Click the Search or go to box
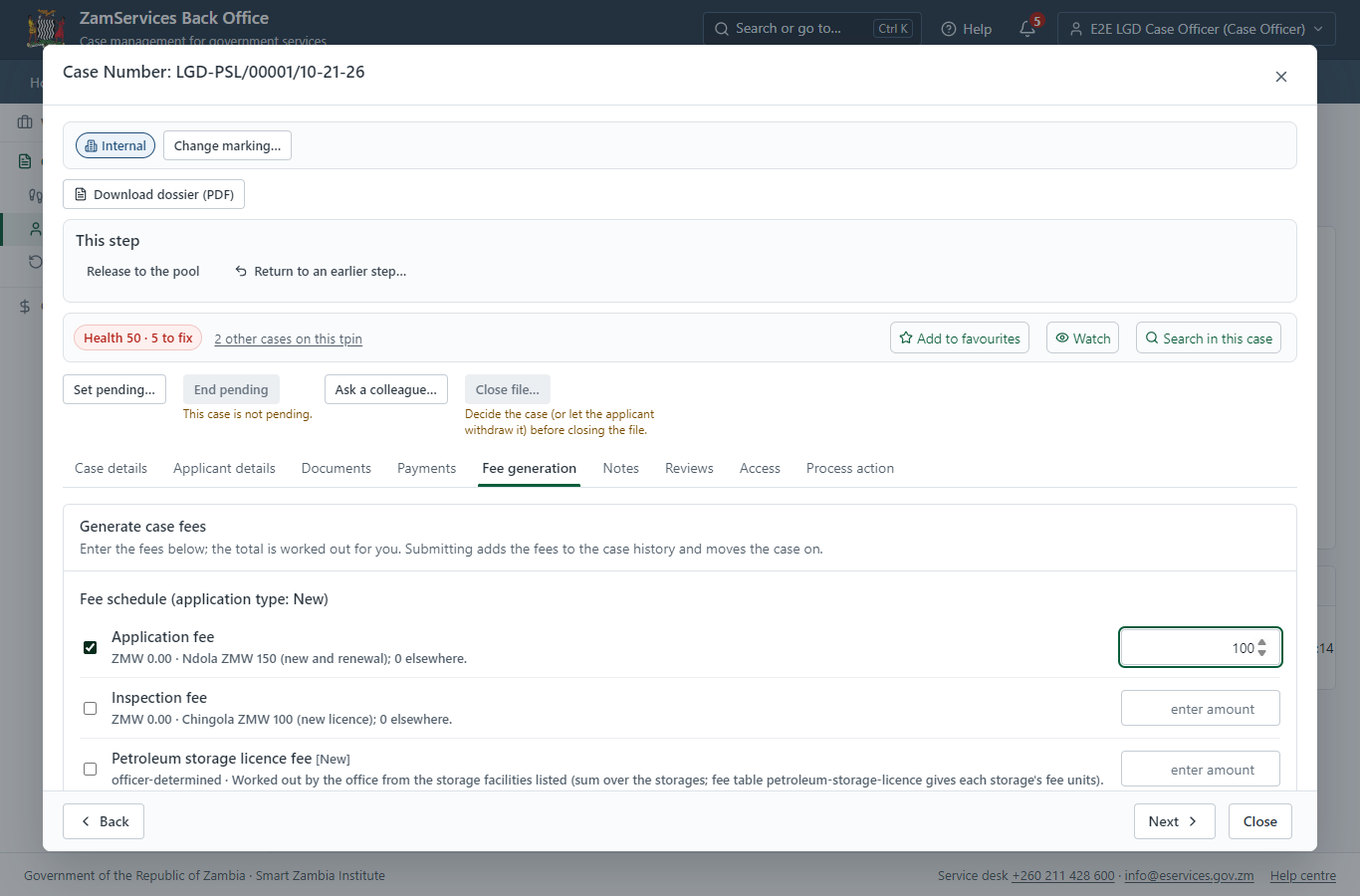 click(812, 29)
